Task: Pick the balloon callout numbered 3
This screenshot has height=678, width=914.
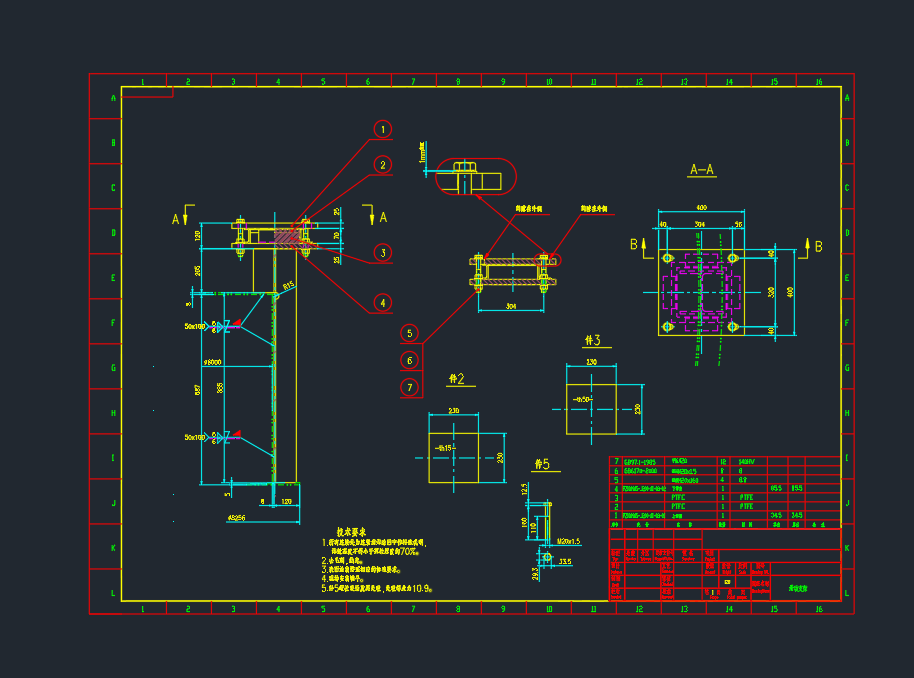Action: point(382,253)
